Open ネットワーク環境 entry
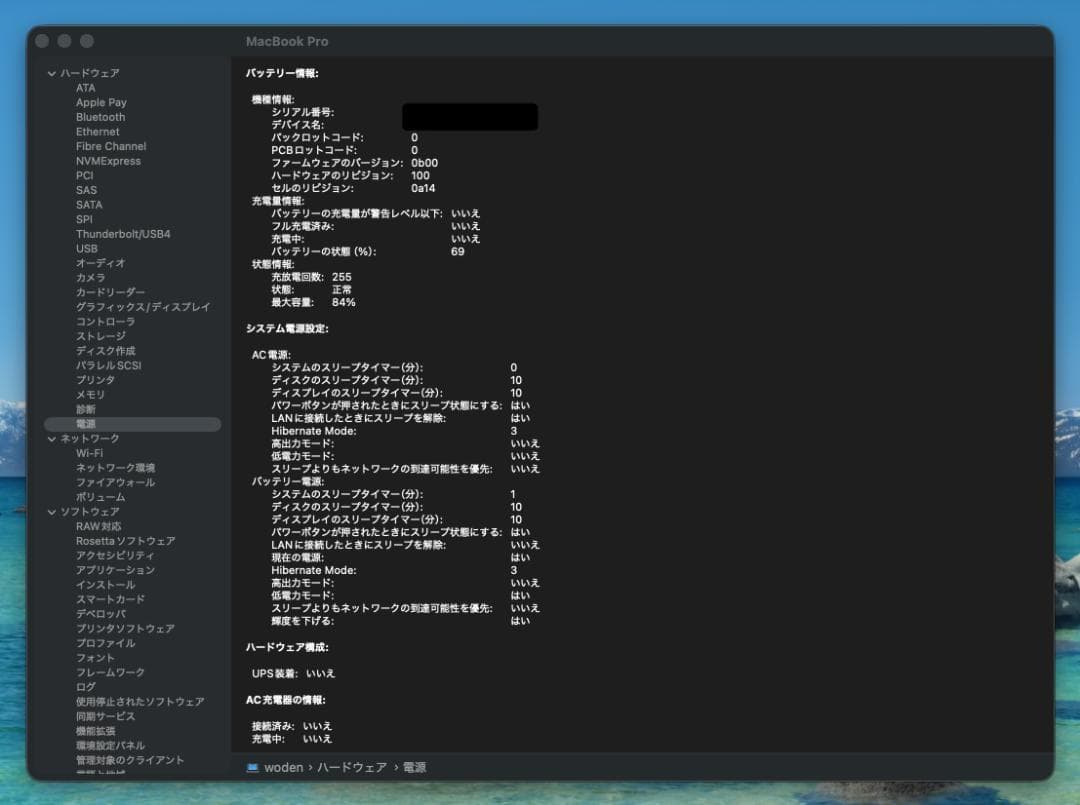 click(115, 468)
